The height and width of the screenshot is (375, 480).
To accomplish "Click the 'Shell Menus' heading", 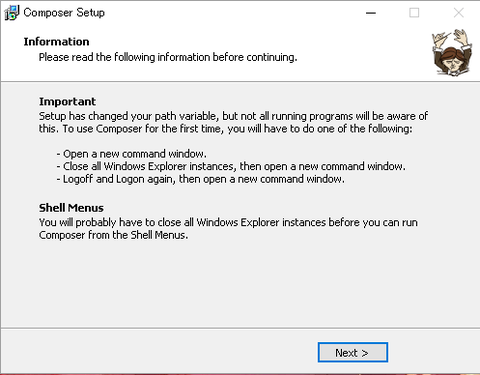I will [71, 208].
